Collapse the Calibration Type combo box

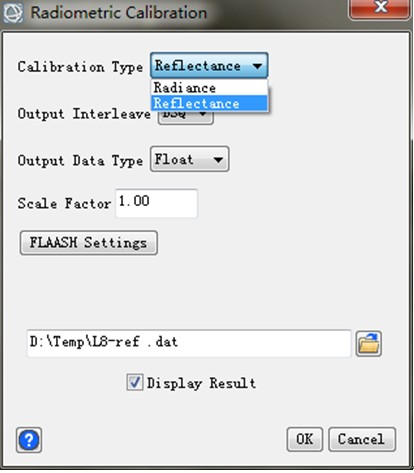coord(209,66)
